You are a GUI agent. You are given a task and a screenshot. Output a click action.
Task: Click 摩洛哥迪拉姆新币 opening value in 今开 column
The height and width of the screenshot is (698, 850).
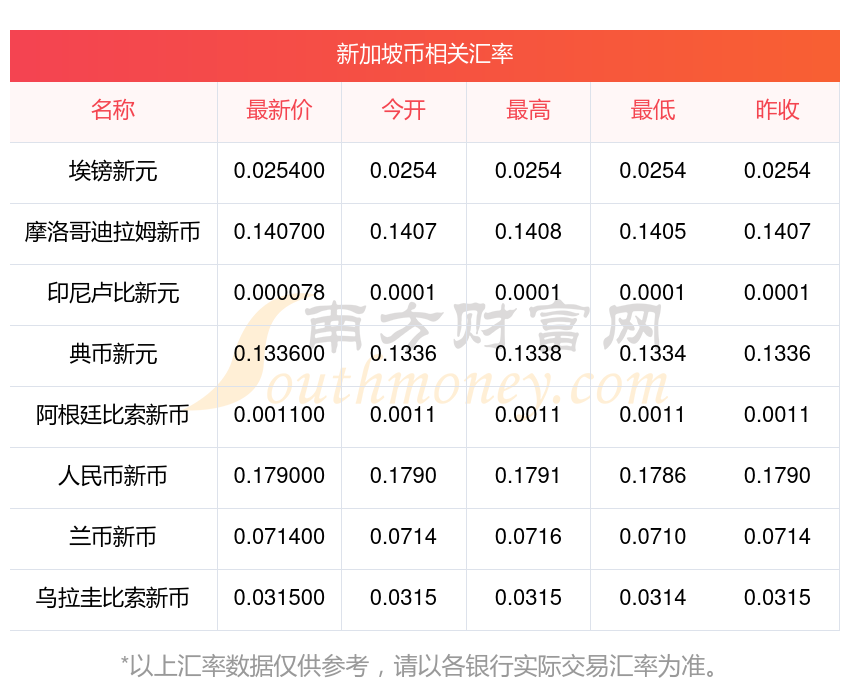coord(403,232)
